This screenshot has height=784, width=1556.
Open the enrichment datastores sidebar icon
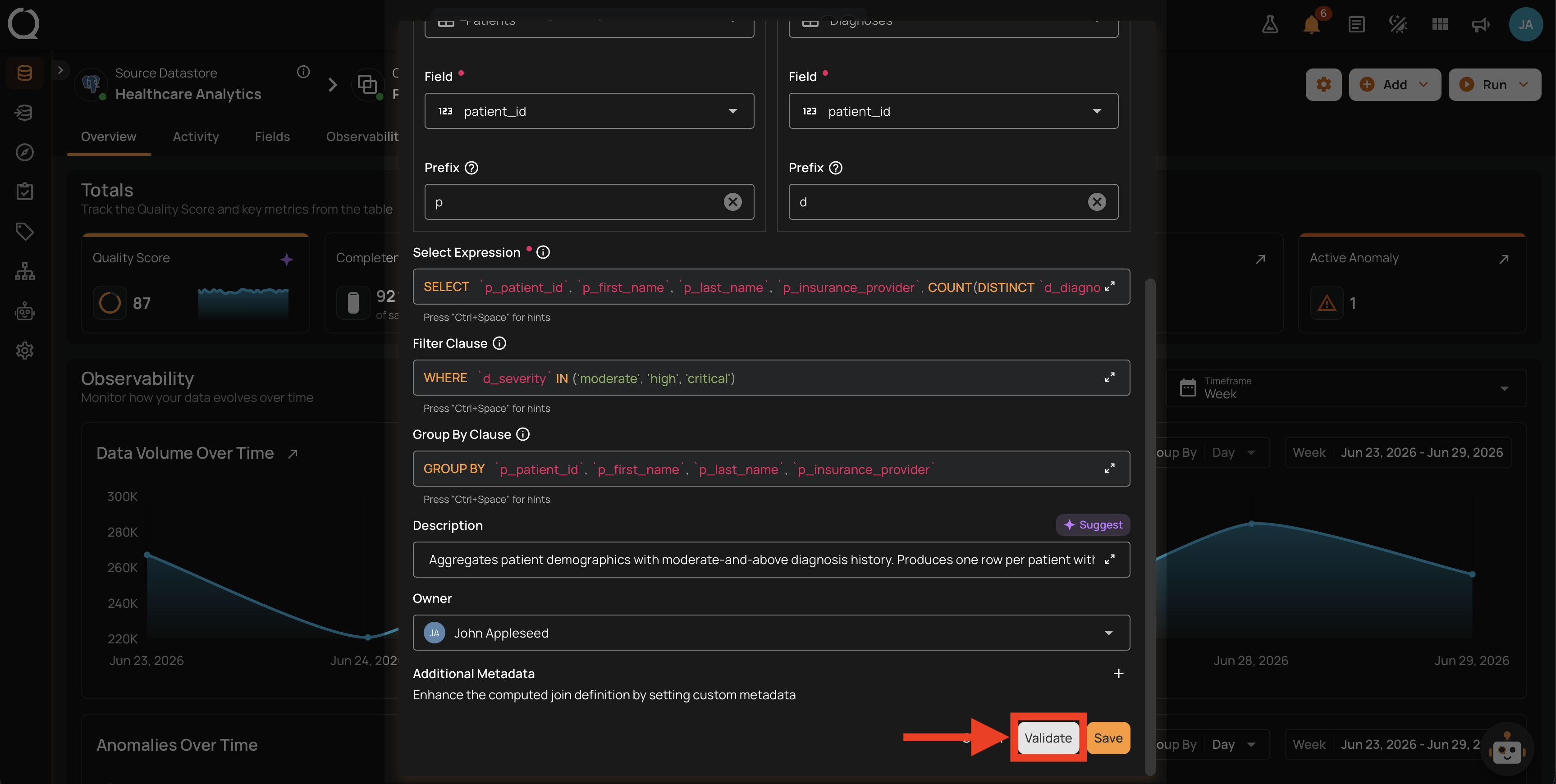24,112
